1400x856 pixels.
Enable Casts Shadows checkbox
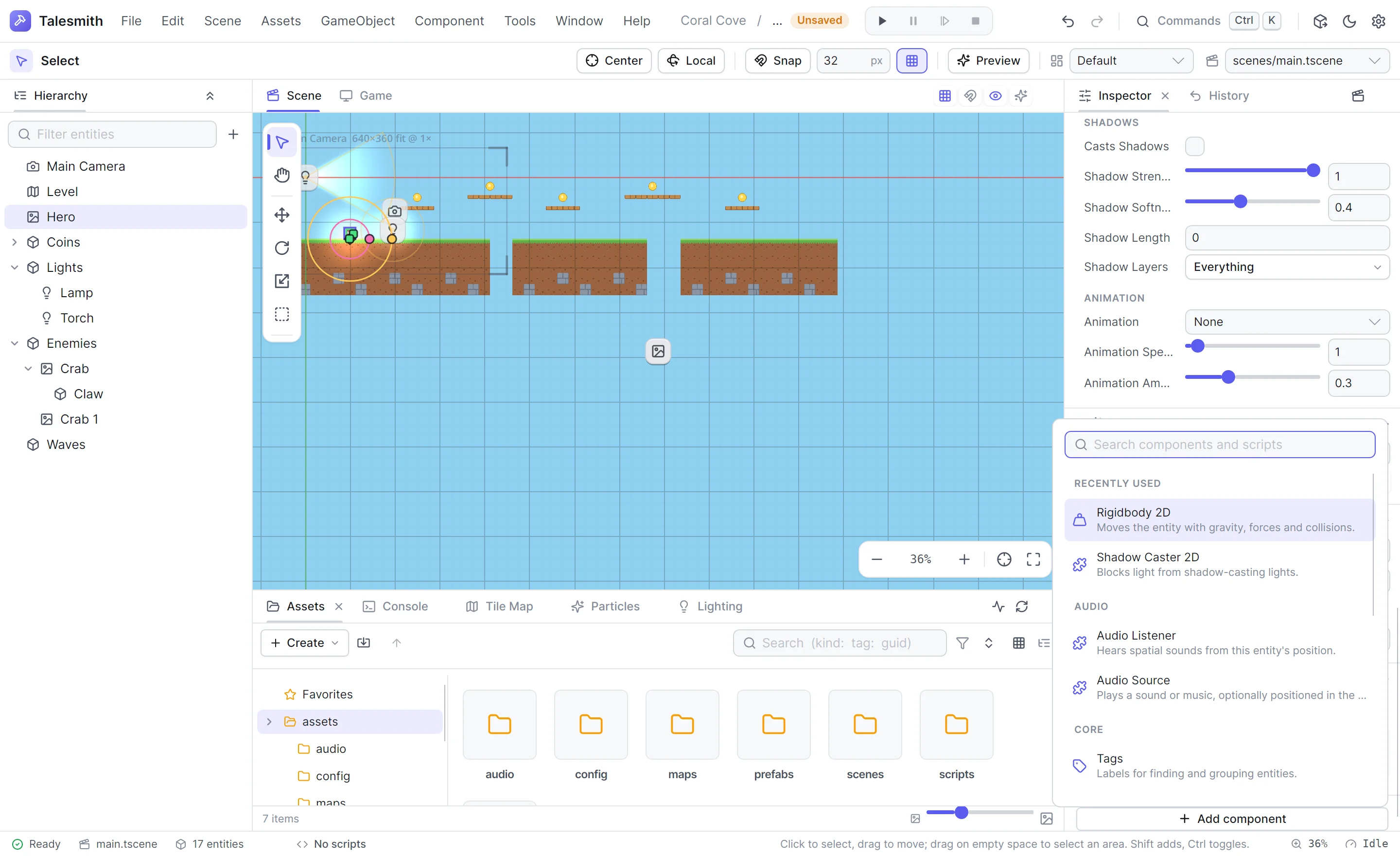1194,146
